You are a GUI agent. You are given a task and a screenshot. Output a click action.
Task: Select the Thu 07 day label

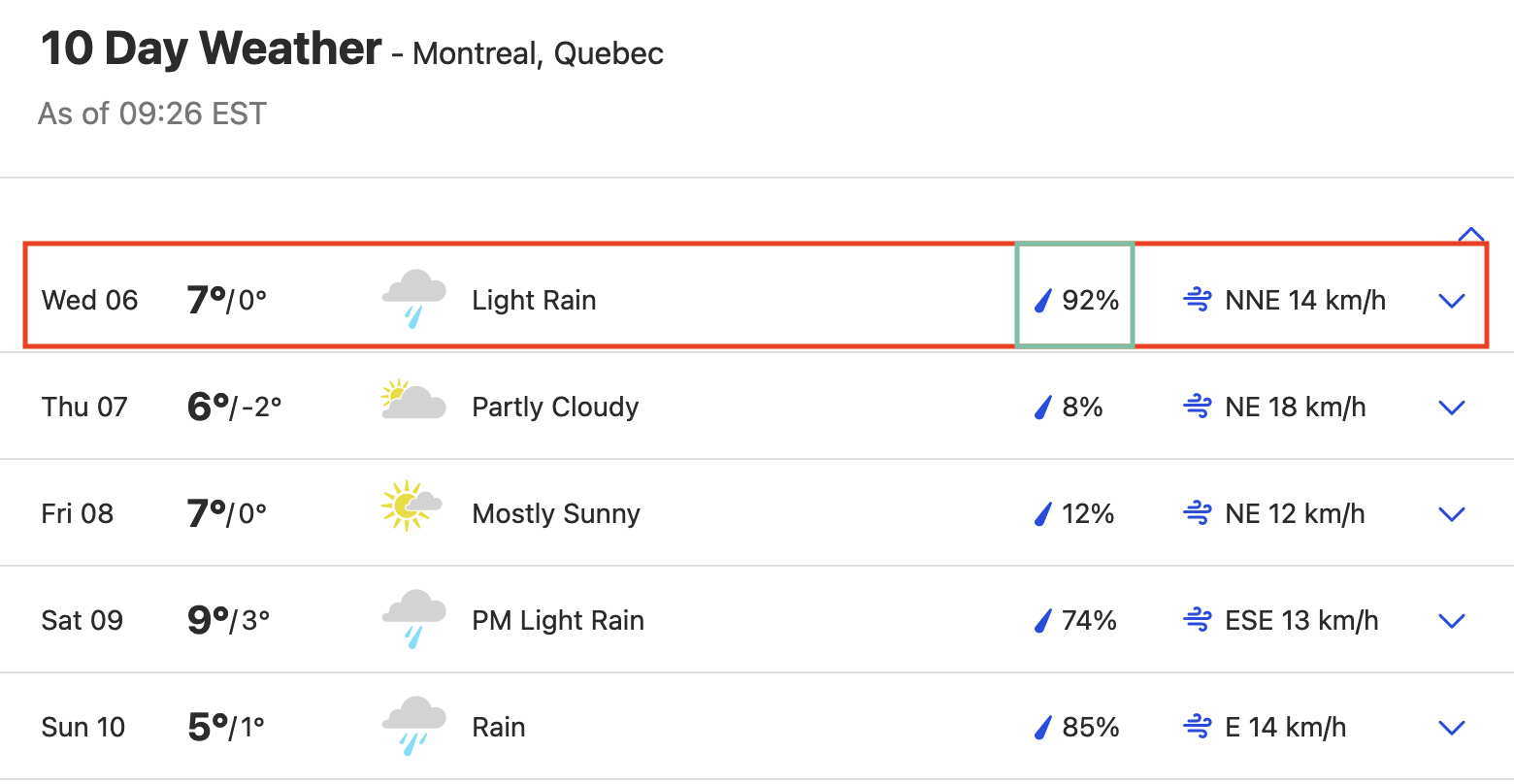pyautogui.click(x=84, y=407)
